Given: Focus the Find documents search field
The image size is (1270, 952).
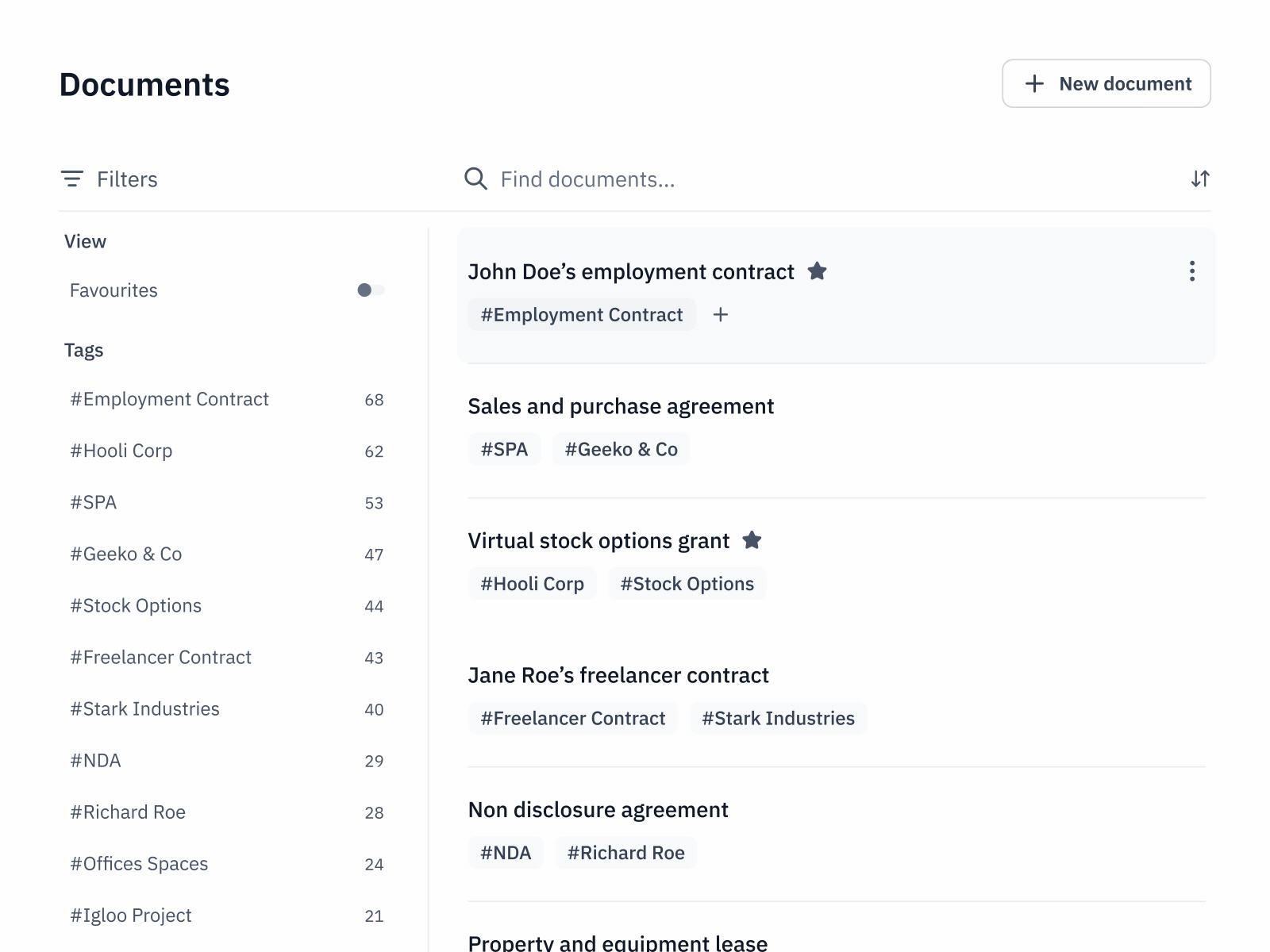Looking at the screenshot, I should [794, 179].
